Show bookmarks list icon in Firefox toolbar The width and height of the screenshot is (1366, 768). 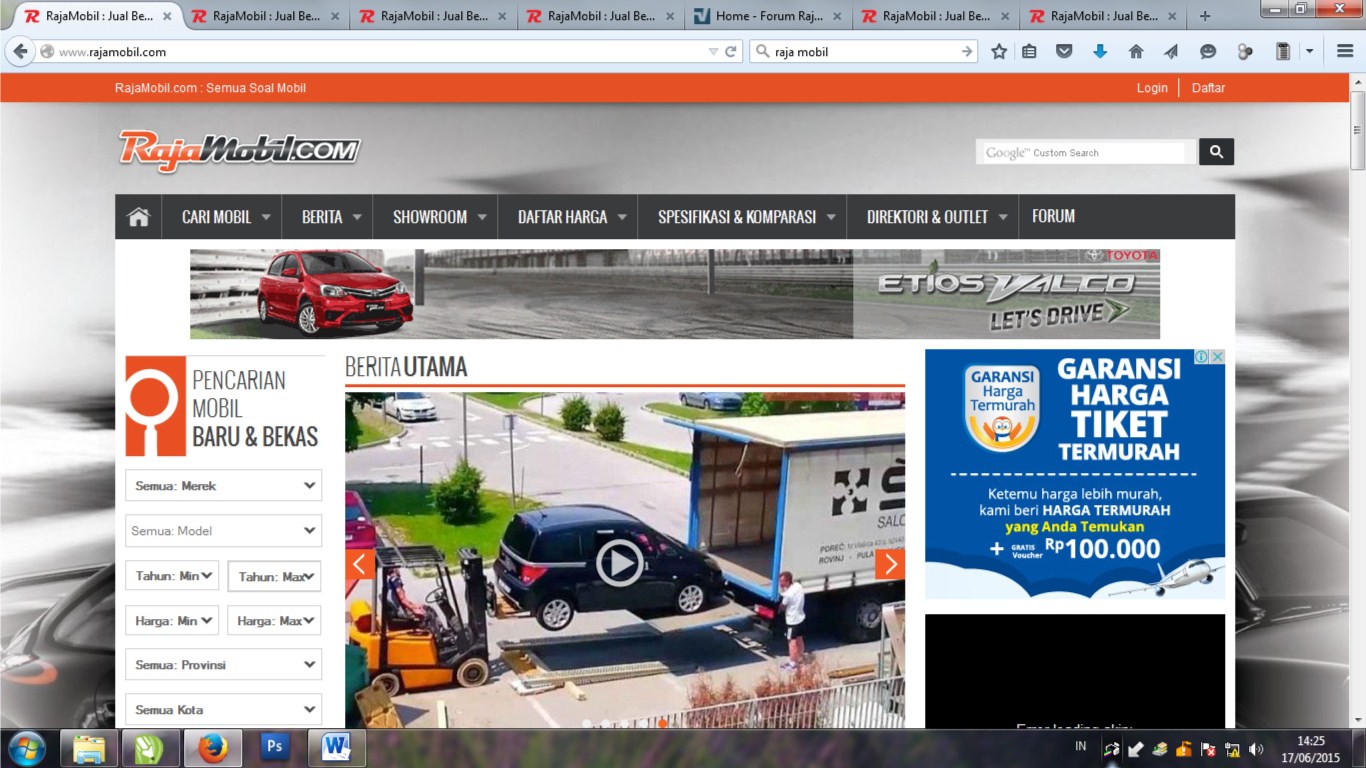(1029, 52)
